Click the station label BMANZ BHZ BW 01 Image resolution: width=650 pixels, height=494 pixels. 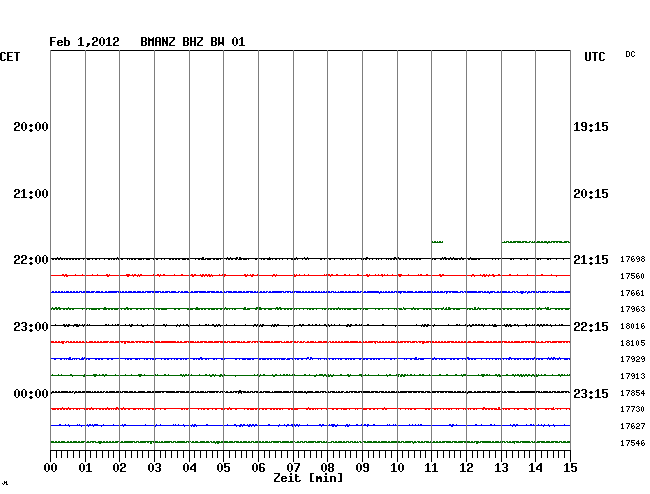[193, 42]
